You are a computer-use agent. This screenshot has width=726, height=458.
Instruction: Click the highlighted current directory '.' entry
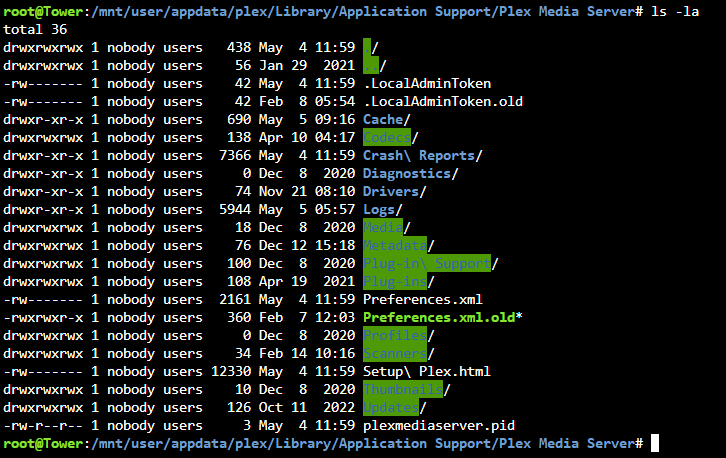[x=367, y=47]
